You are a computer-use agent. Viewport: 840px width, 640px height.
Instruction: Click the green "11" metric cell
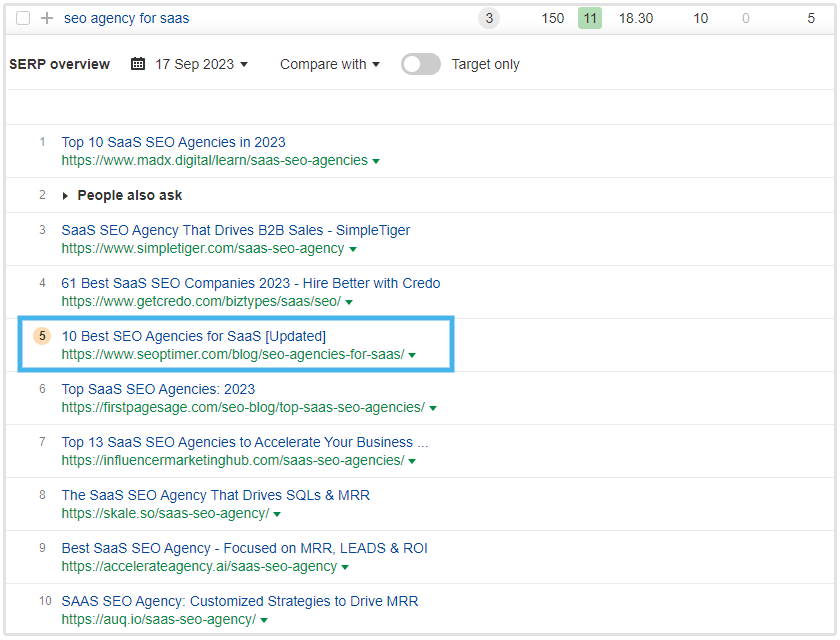coord(589,18)
